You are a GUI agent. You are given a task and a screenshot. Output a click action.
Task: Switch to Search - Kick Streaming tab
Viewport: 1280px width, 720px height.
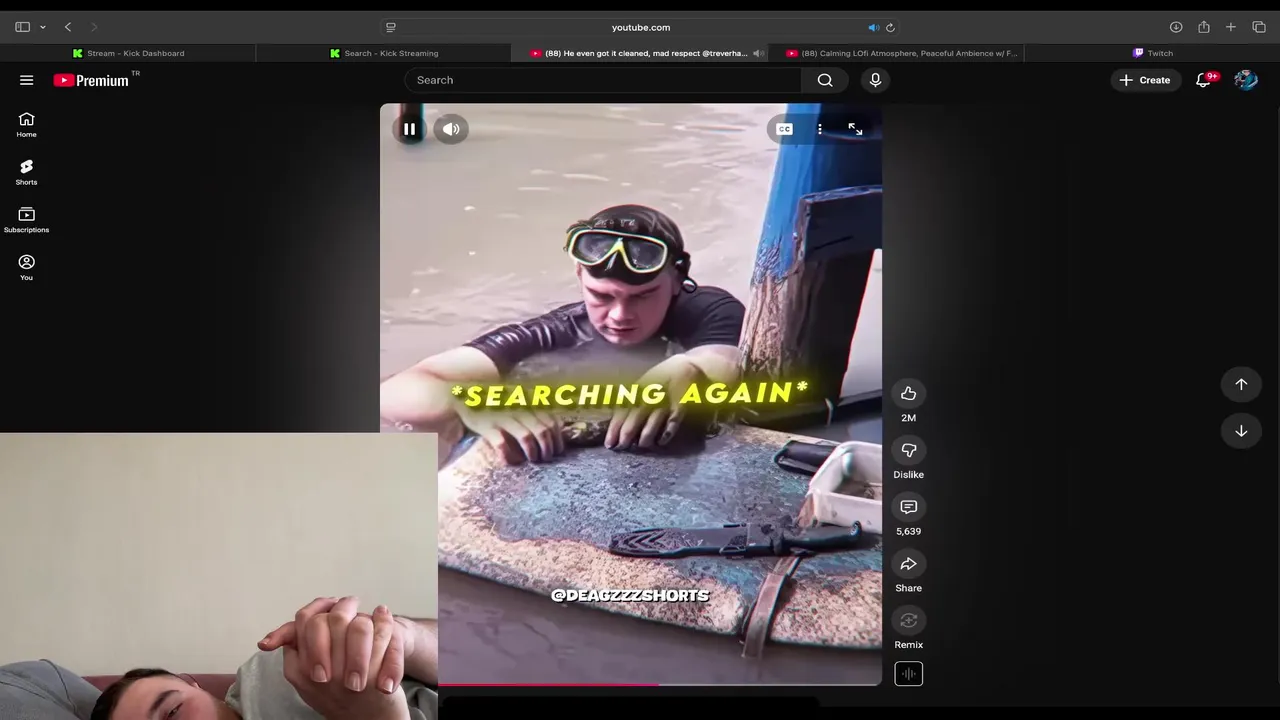tap(384, 53)
